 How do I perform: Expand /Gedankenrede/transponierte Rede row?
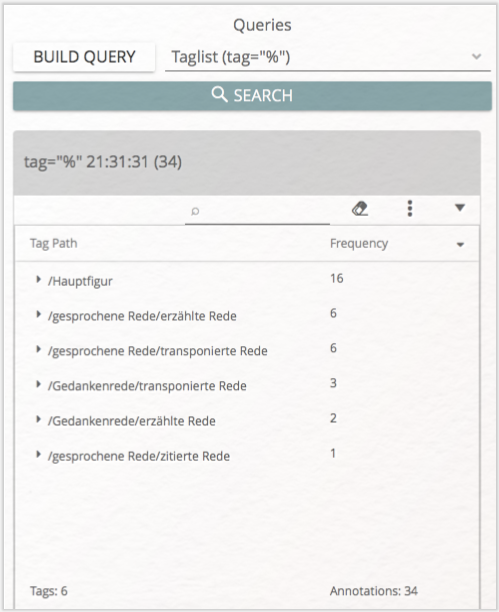(38, 384)
